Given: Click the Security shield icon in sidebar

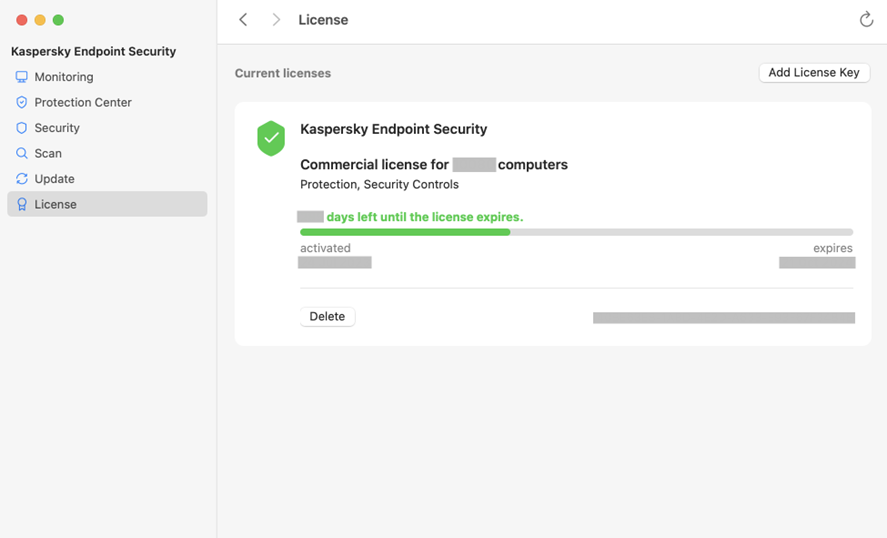Looking at the screenshot, I should coord(22,128).
